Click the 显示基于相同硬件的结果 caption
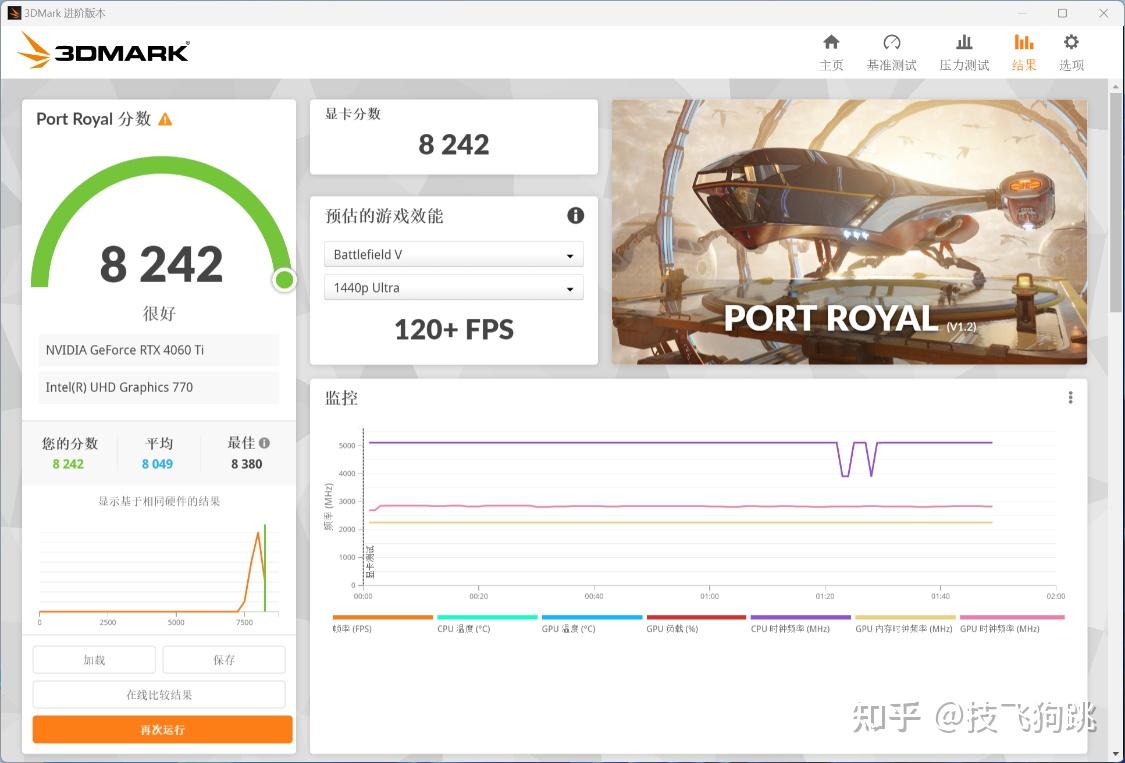Image resolution: width=1125 pixels, height=763 pixels. click(x=159, y=501)
